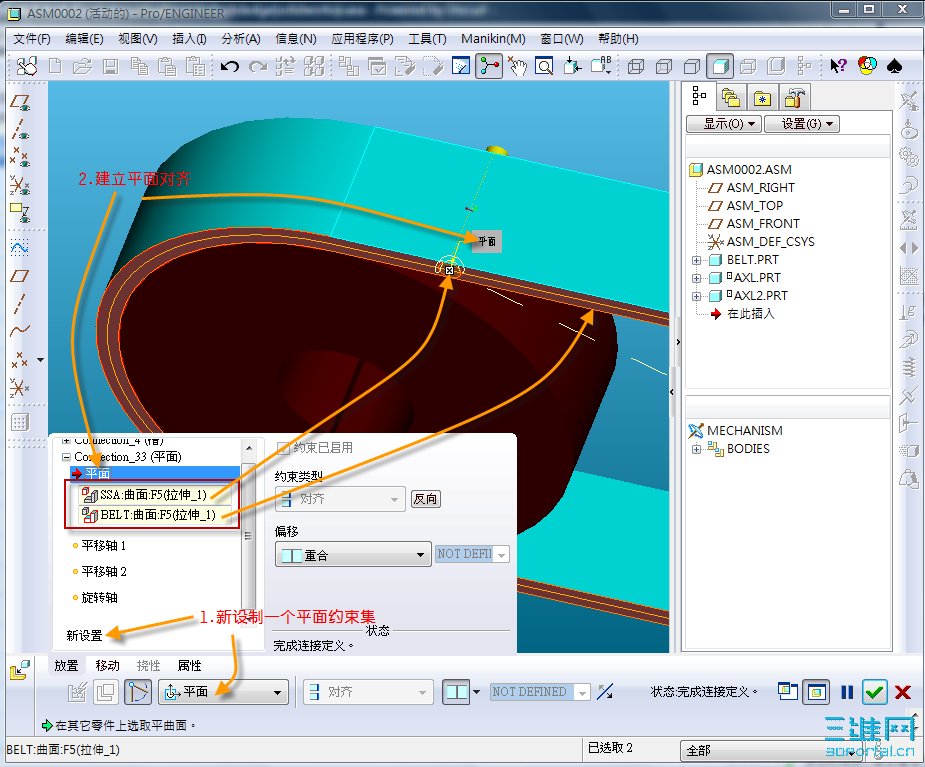Toggle show component in separate window
Screen dimensions: 925x767
(788, 691)
